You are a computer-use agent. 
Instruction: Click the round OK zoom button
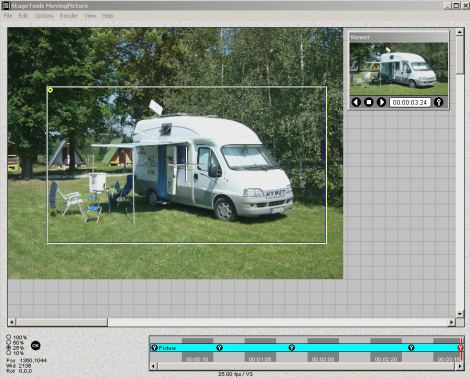[x=36, y=346]
